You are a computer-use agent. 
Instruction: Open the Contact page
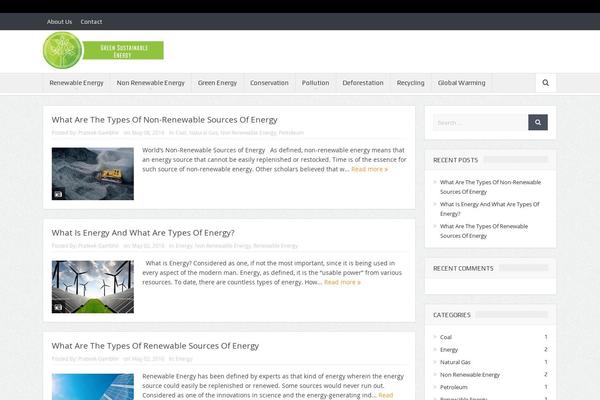[x=91, y=22]
